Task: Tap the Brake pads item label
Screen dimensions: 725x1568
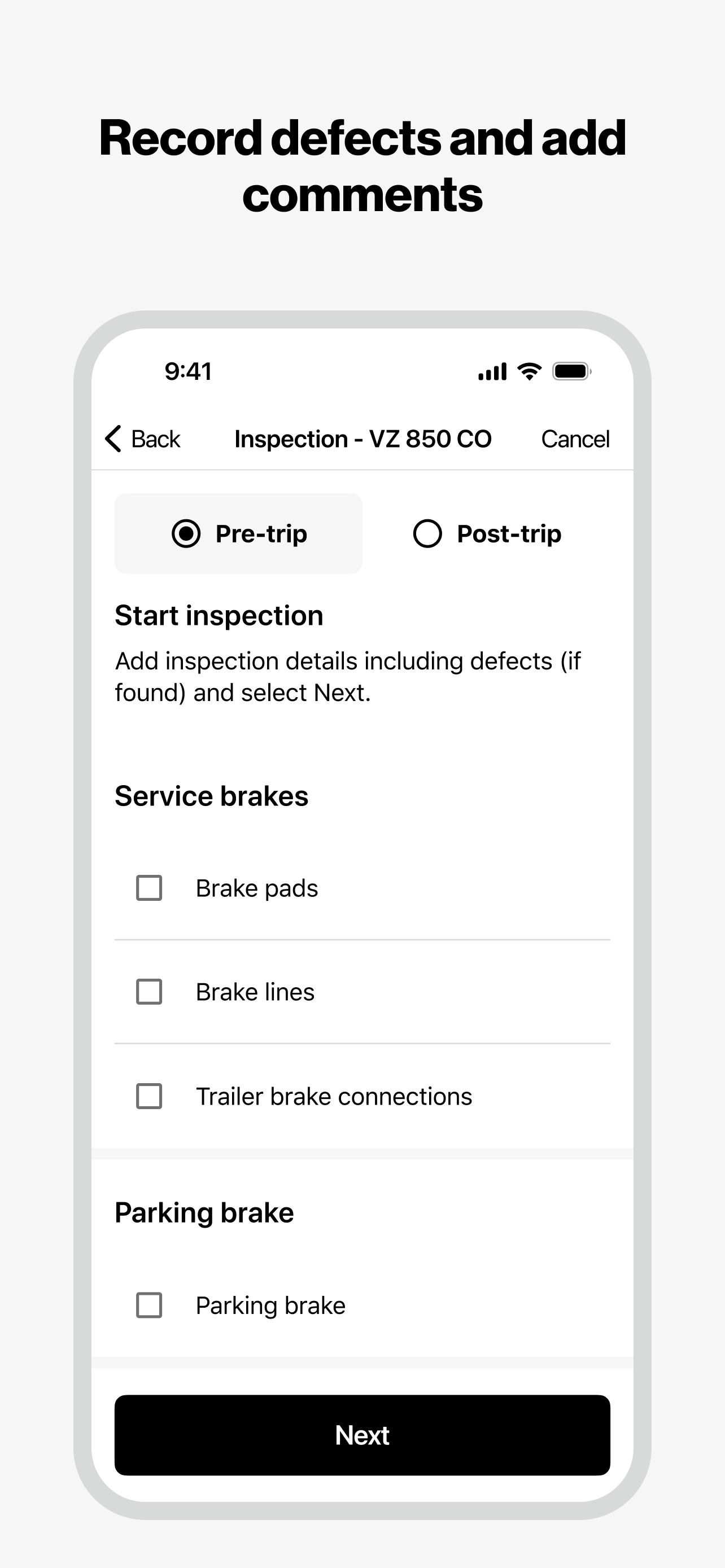Action: [257, 888]
